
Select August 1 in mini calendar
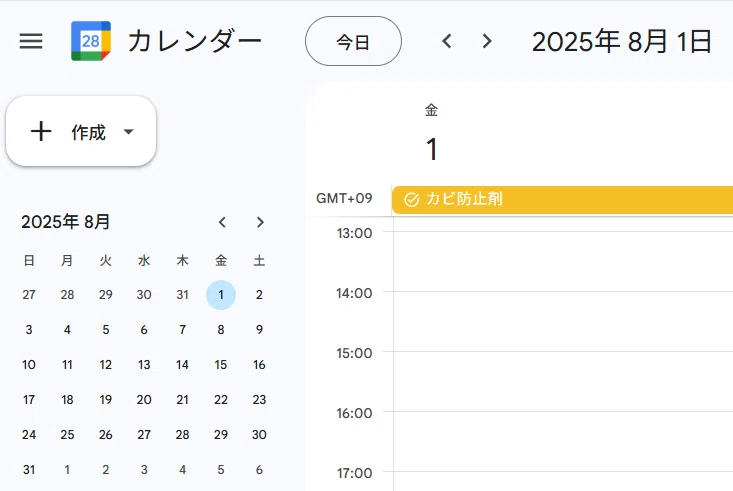pyautogui.click(x=221, y=295)
